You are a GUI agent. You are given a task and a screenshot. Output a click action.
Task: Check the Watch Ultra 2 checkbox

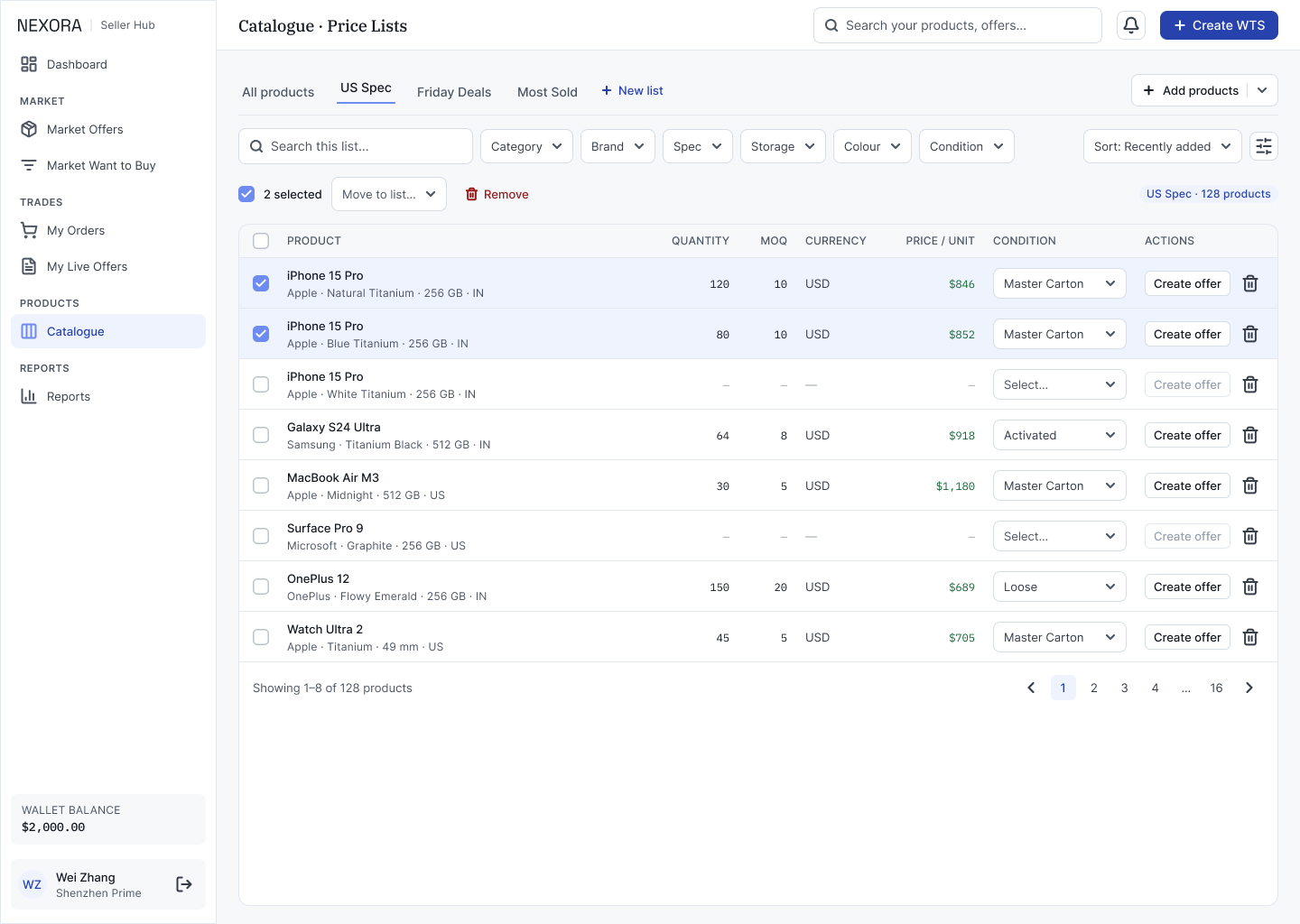click(x=261, y=637)
